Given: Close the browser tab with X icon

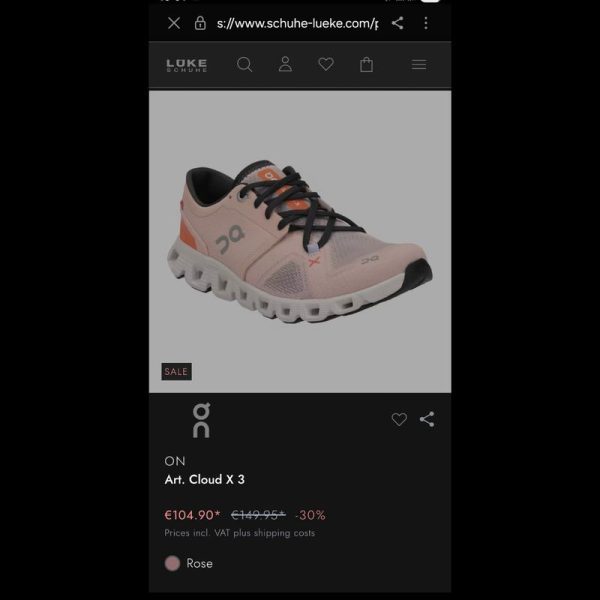Looking at the screenshot, I should (x=174, y=23).
